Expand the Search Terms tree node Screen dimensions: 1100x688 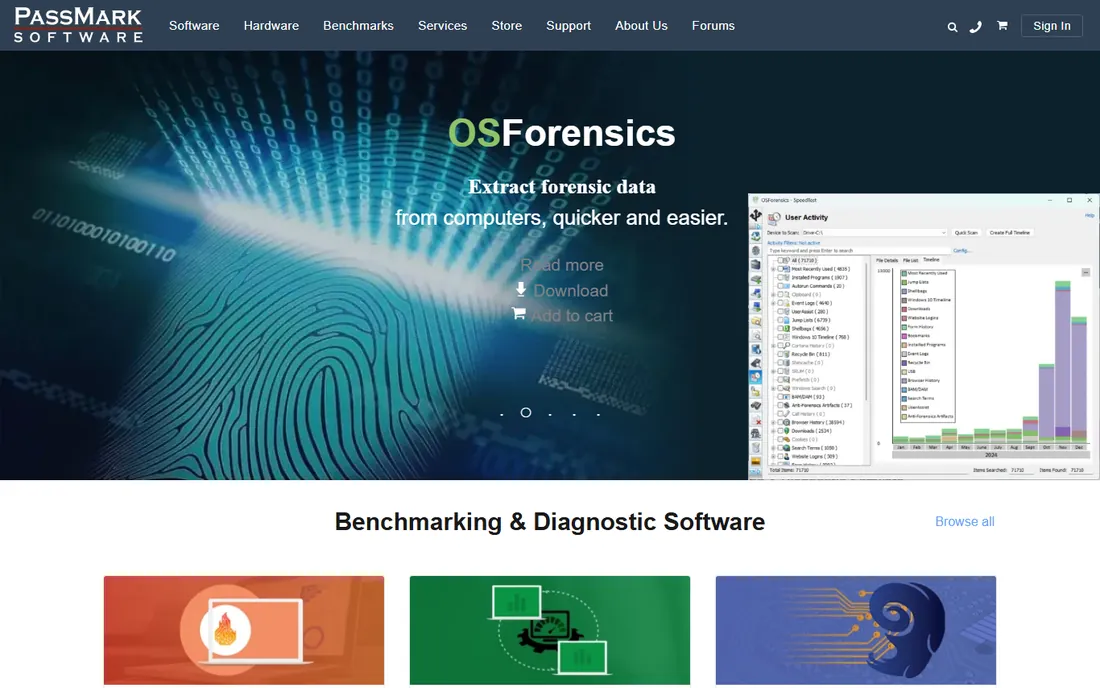click(773, 448)
